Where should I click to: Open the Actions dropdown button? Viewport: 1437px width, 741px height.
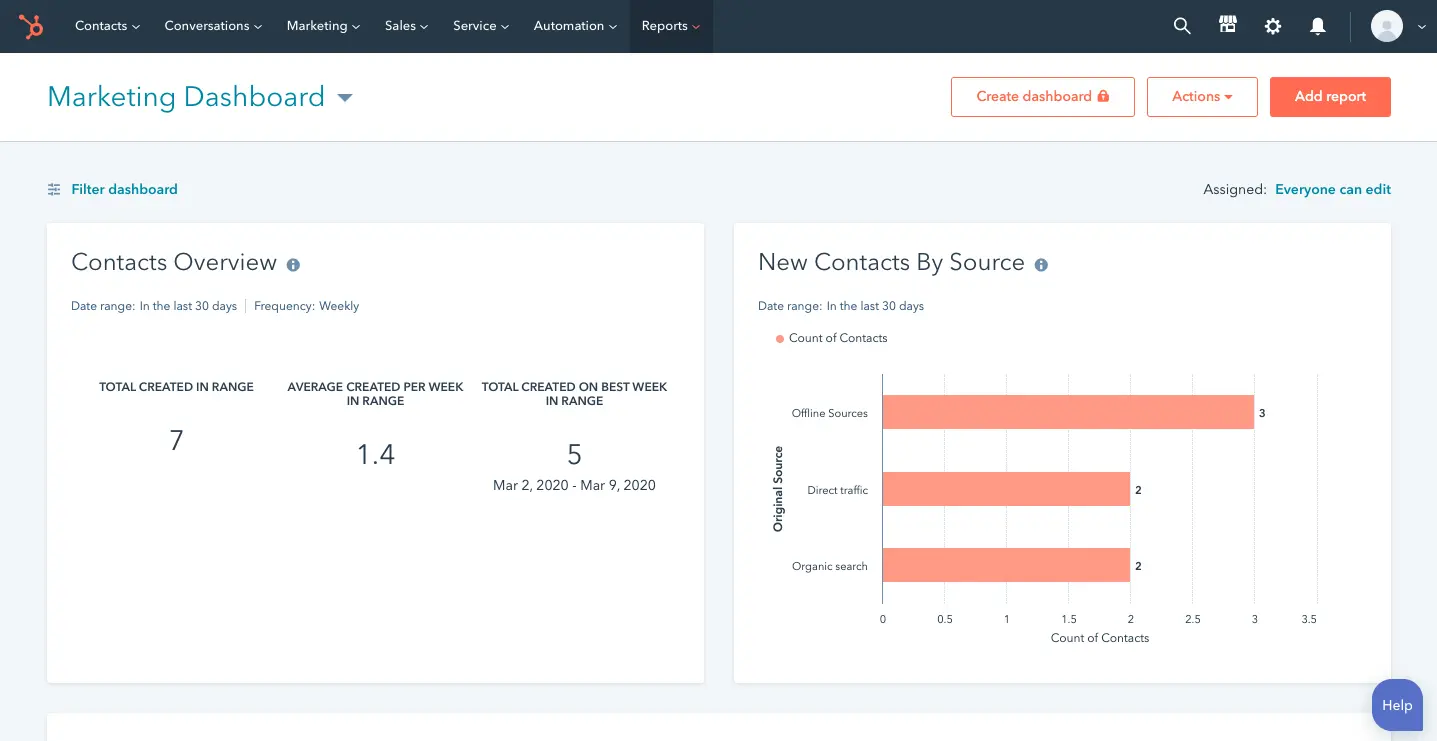(x=1201, y=97)
